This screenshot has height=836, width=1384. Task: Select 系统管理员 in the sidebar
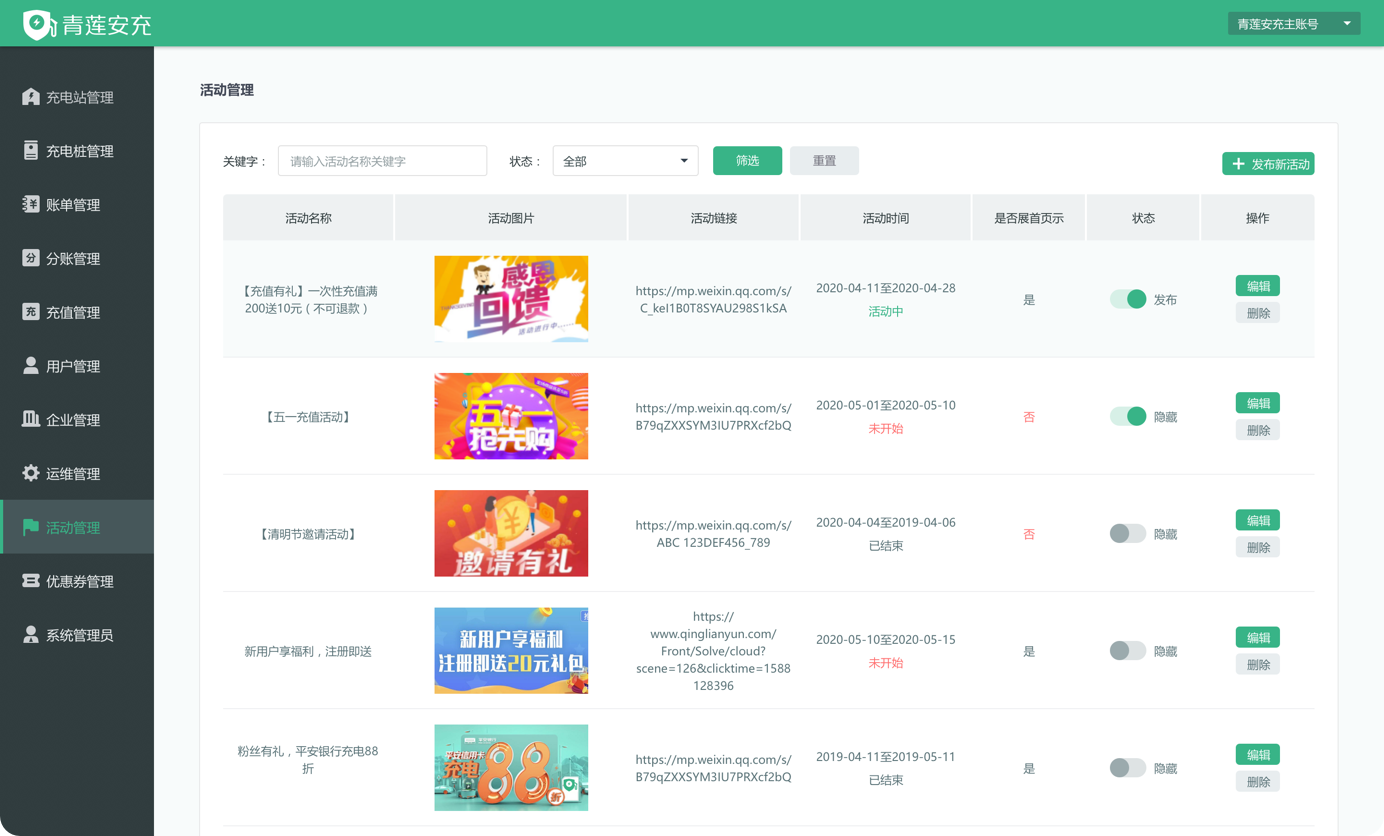point(79,635)
